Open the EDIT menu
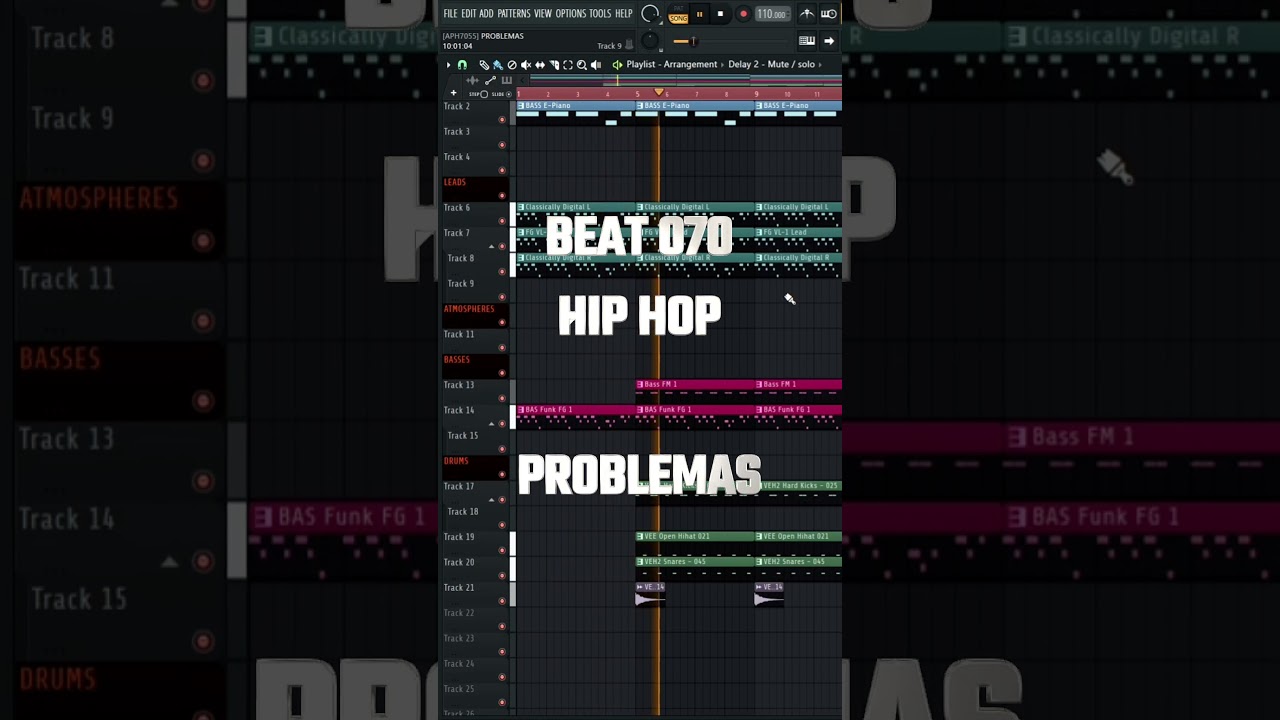This screenshot has width=1280, height=720. pos(468,14)
